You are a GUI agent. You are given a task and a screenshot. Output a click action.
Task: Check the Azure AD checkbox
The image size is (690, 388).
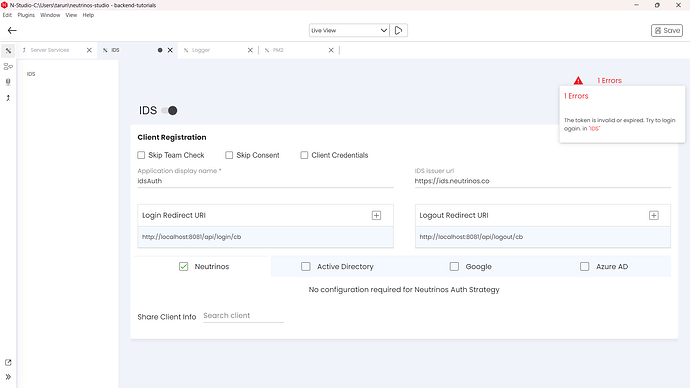(584, 267)
